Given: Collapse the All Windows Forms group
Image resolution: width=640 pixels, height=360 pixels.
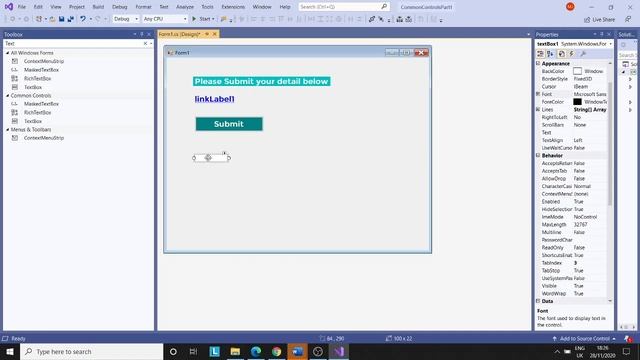Looking at the screenshot, I should (7, 53).
